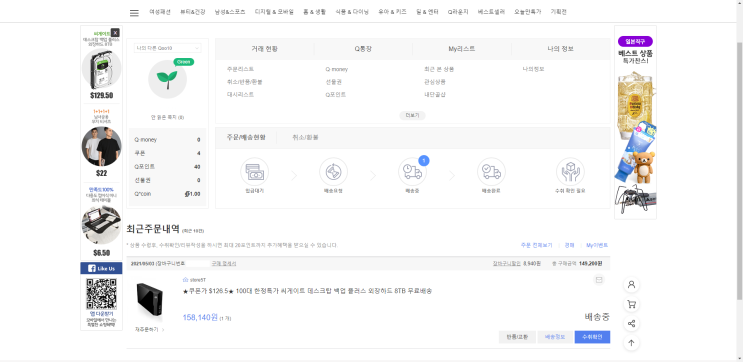743x362 pixels.
Task: Open the $129.50 hard drive ad thumbnail
Action: click(101, 69)
